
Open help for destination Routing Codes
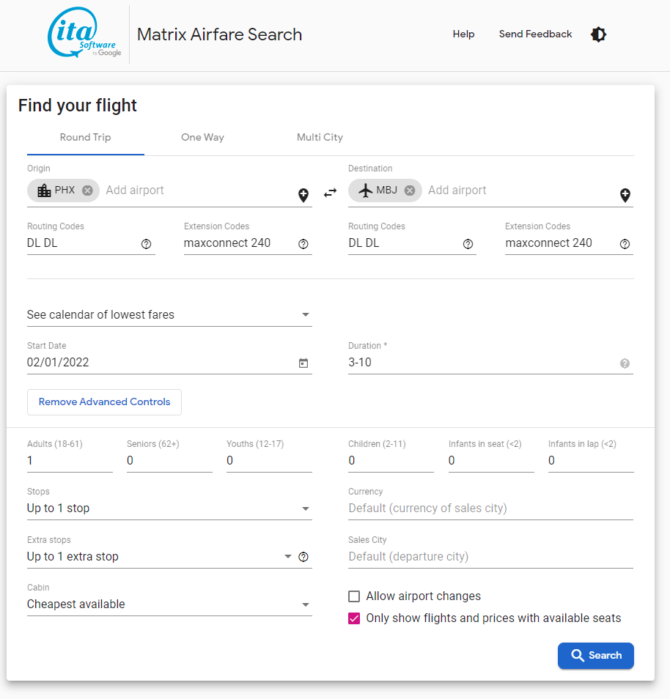coord(468,244)
